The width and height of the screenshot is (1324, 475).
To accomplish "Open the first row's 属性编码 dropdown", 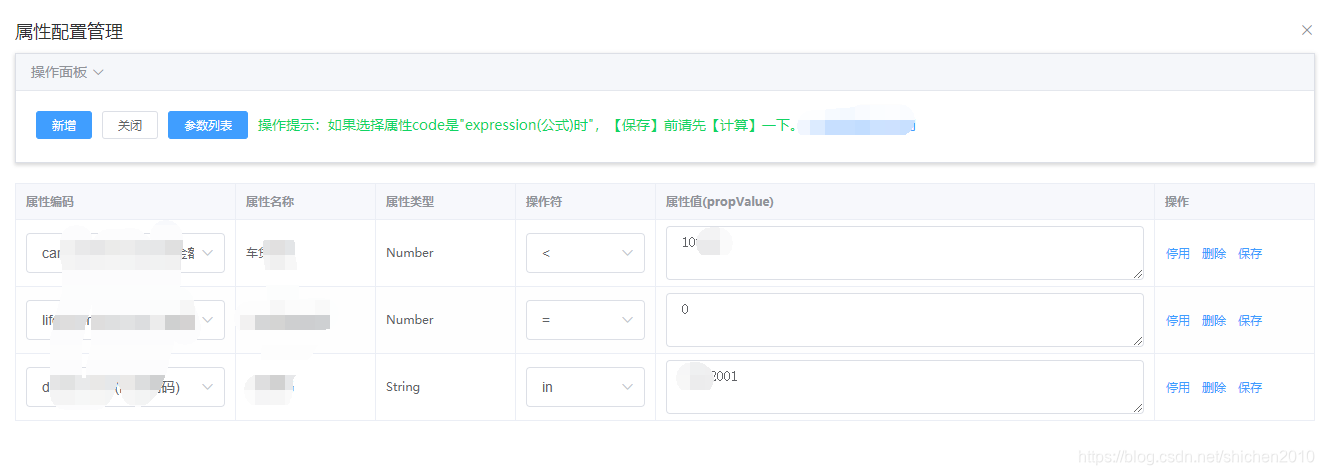I will coord(125,253).
